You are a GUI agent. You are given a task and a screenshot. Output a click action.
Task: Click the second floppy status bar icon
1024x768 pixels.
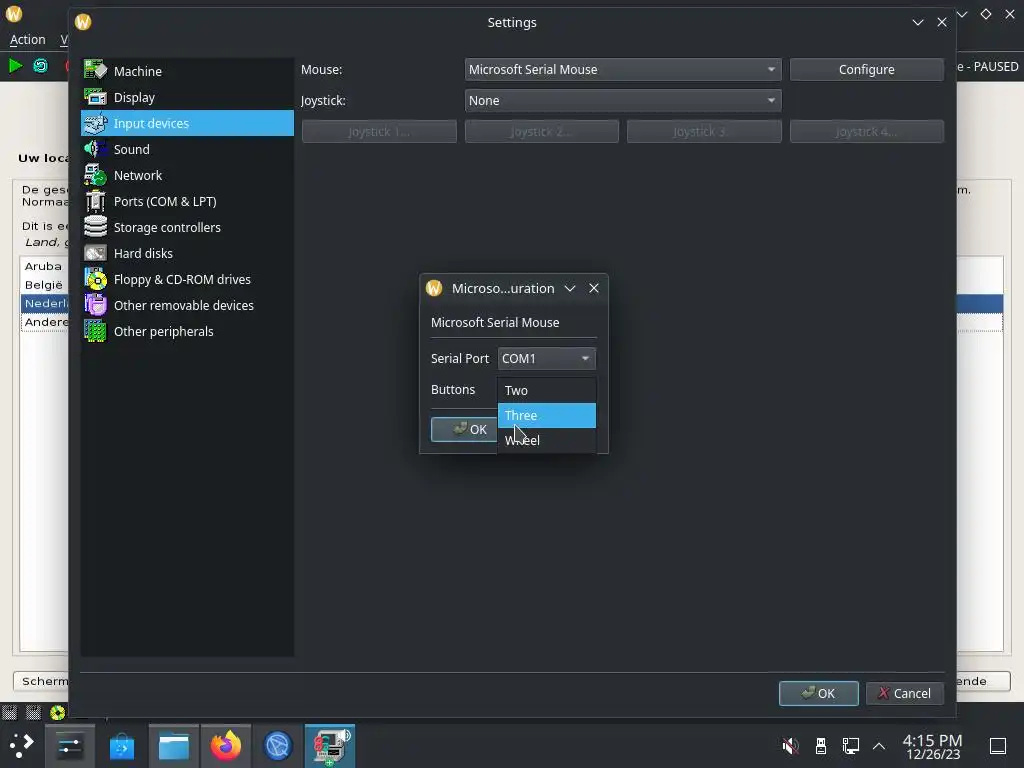pyautogui.click(x=33, y=712)
